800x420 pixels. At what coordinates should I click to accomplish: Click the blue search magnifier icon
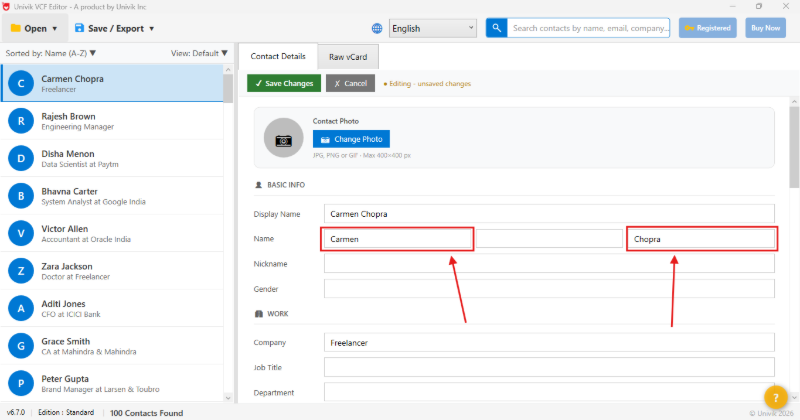pyautogui.click(x=496, y=28)
